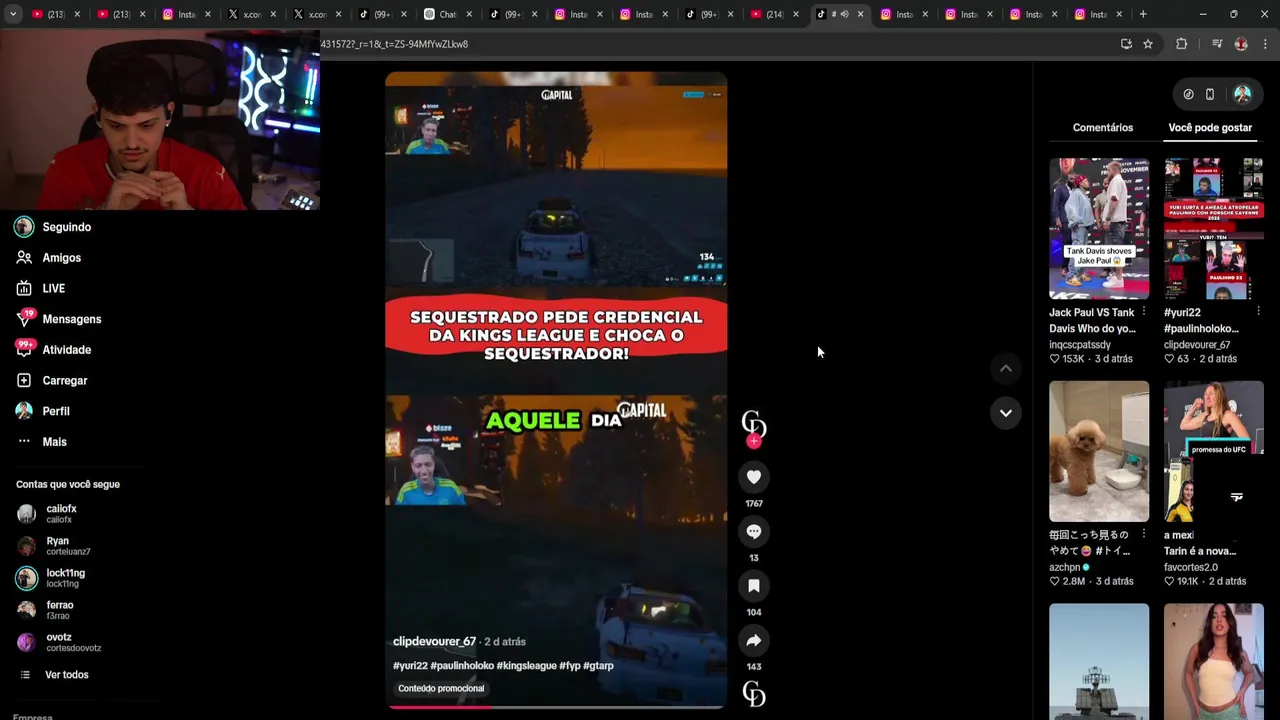
Task: Switch to the Você pode gostar tab
Action: coord(1210,128)
